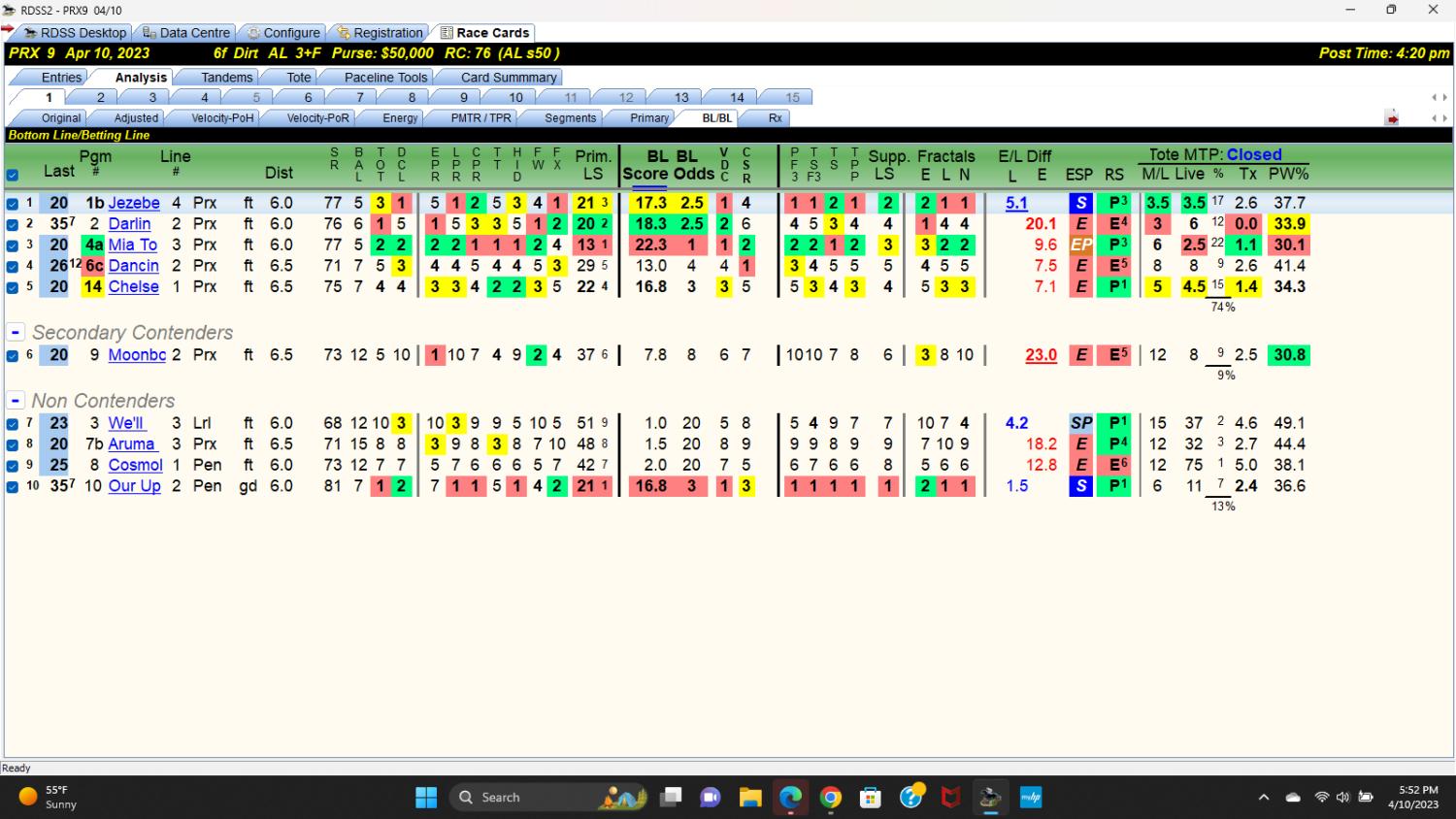Select race 9 number tab
Image resolution: width=1456 pixels, height=819 pixels.
(x=464, y=97)
